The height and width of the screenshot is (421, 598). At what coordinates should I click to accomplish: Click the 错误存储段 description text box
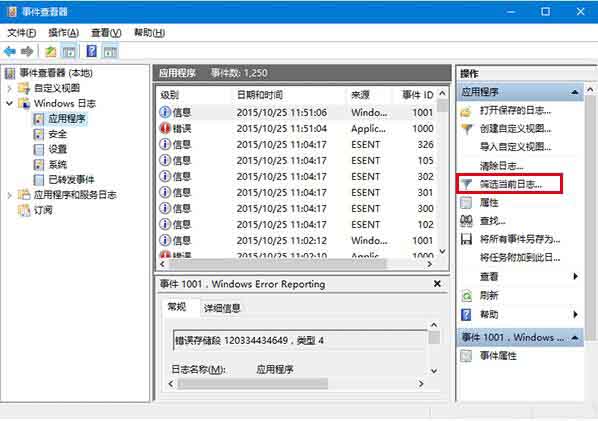[300, 340]
